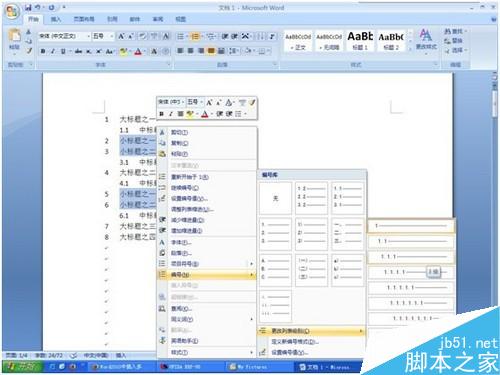Apply Heading 2 (标题 2) style
This screenshot has width=500, height=375.
[x=391, y=40]
